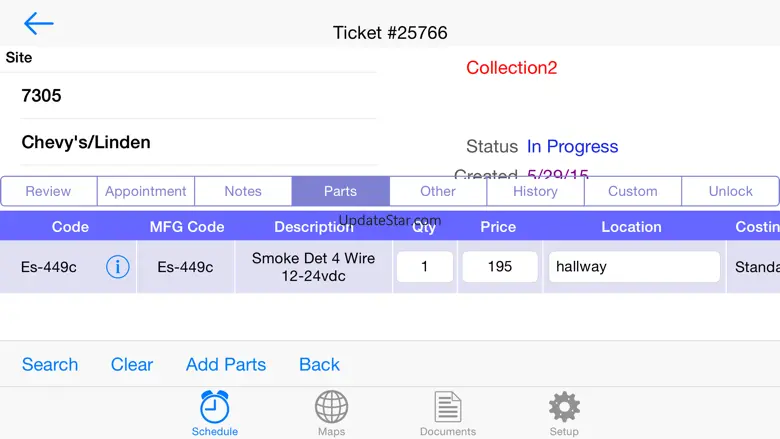Tap Add Parts
Image resolution: width=780 pixels, height=439 pixels.
(x=226, y=365)
